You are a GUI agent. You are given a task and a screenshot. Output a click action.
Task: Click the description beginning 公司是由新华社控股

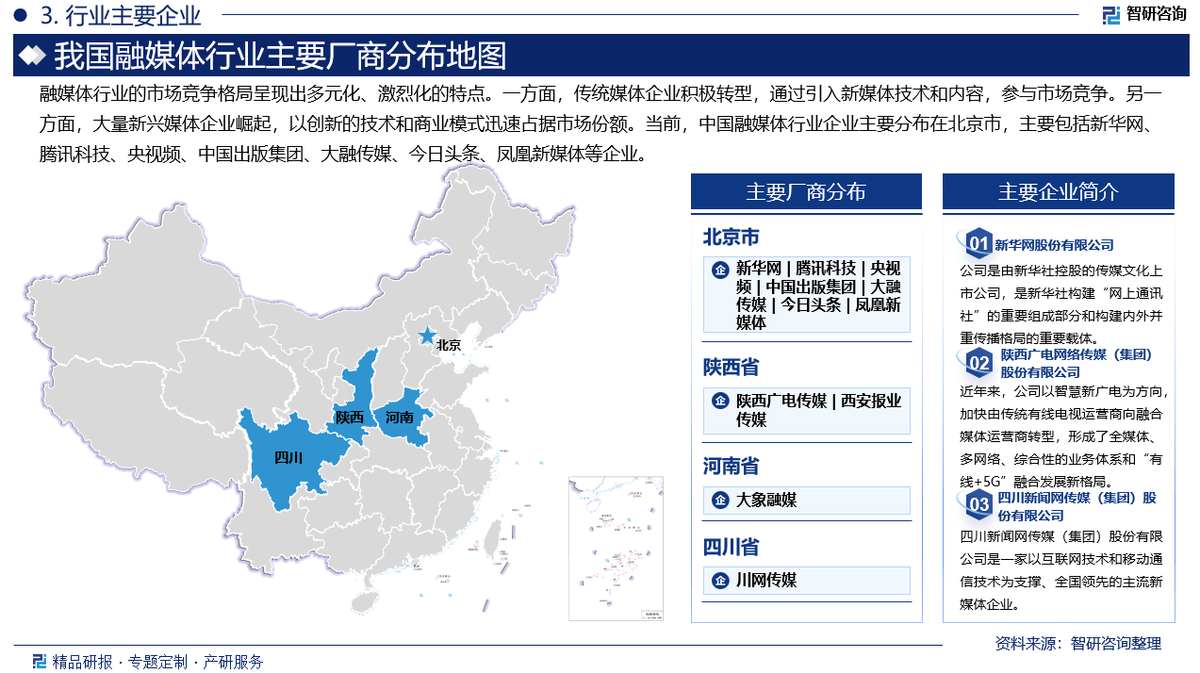[x=1061, y=305]
